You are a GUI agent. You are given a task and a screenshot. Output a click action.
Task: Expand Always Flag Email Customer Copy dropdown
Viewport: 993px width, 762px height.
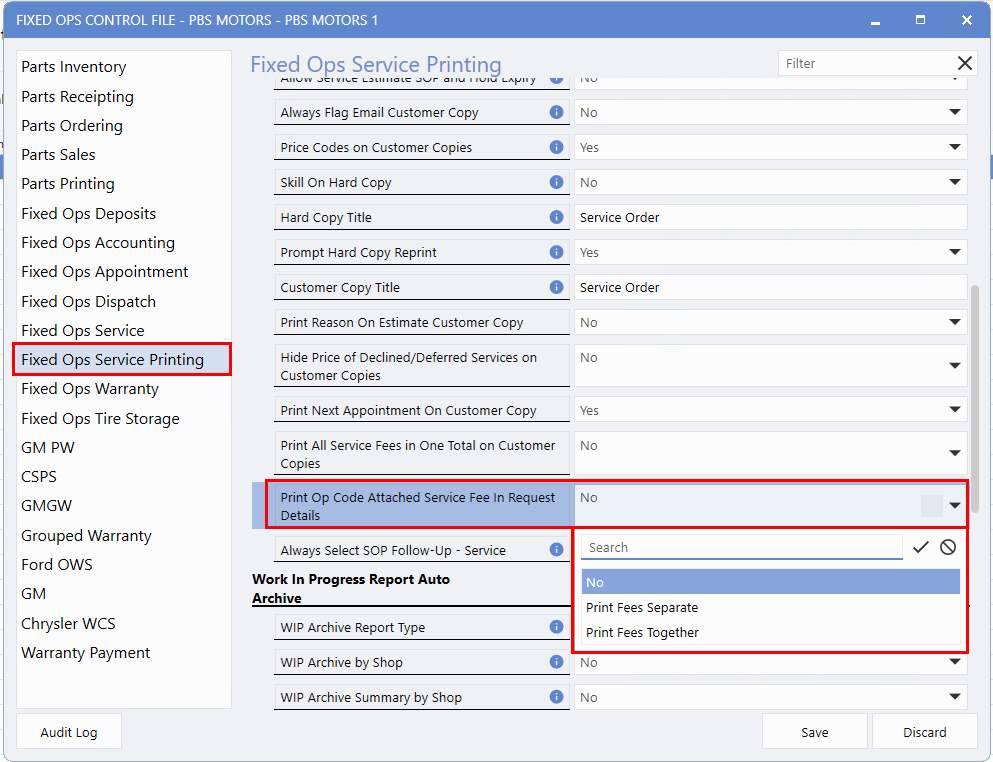tap(954, 113)
